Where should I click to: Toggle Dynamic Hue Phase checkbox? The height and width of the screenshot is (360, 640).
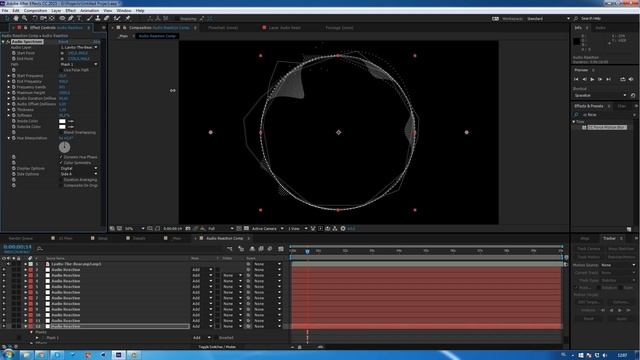[x=61, y=157]
